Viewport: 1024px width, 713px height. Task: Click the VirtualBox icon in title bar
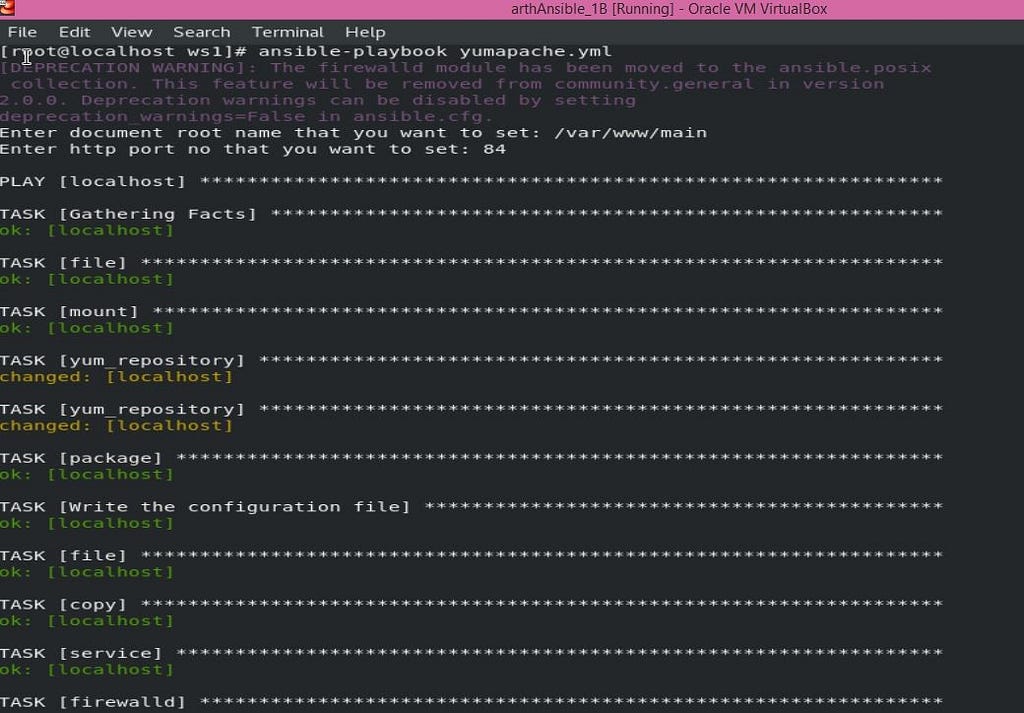point(7,8)
